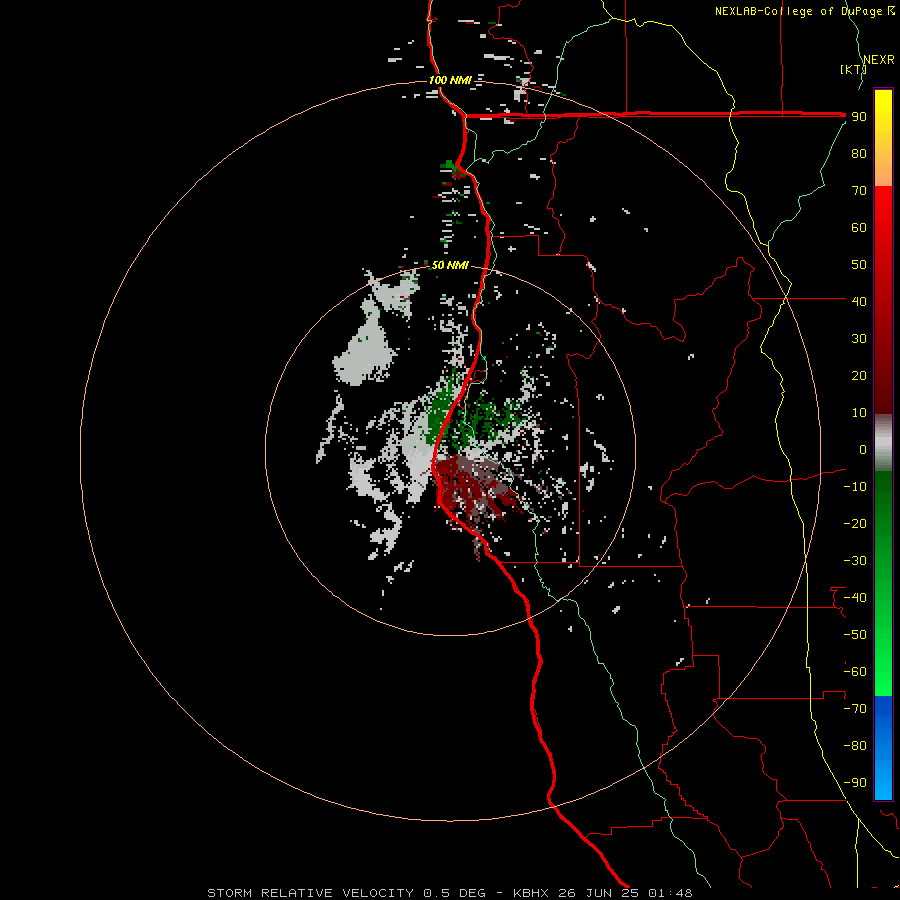Click the 100 NMI range ring label
This screenshot has height=900, width=900.
[450, 80]
